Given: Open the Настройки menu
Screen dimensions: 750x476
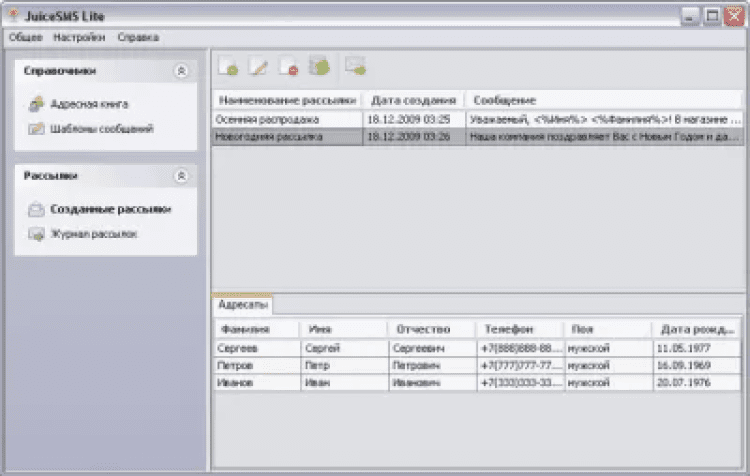Looking at the screenshot, I should (79, 37).
